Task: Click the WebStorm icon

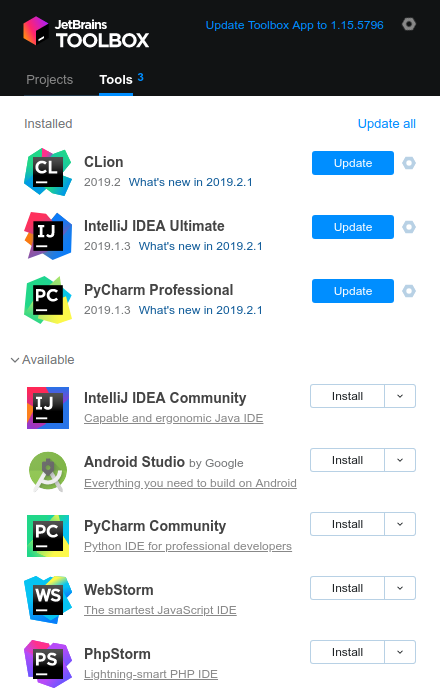Action: click(48, 600)
